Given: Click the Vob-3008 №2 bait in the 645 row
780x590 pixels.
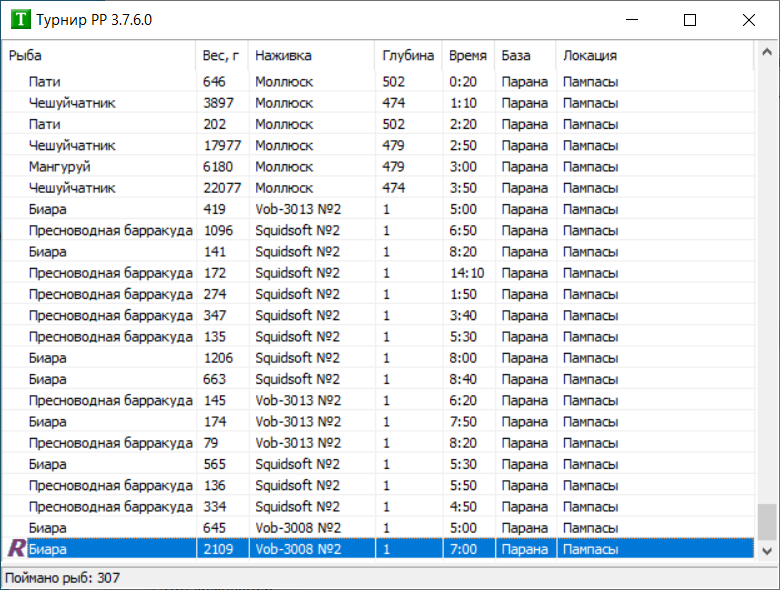Looking at the screenshot, I should (x=298, y=528).
